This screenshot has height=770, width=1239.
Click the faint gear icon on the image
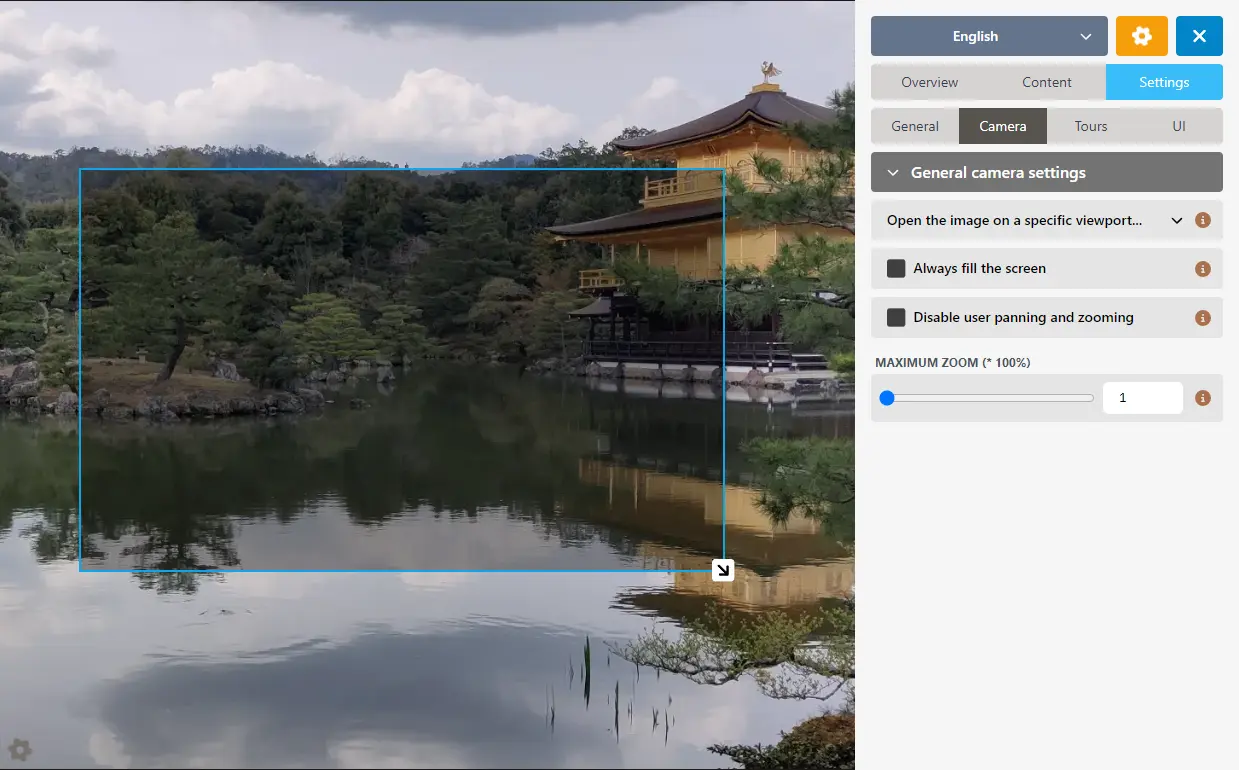pyautogui.click(x=20, y=748)
